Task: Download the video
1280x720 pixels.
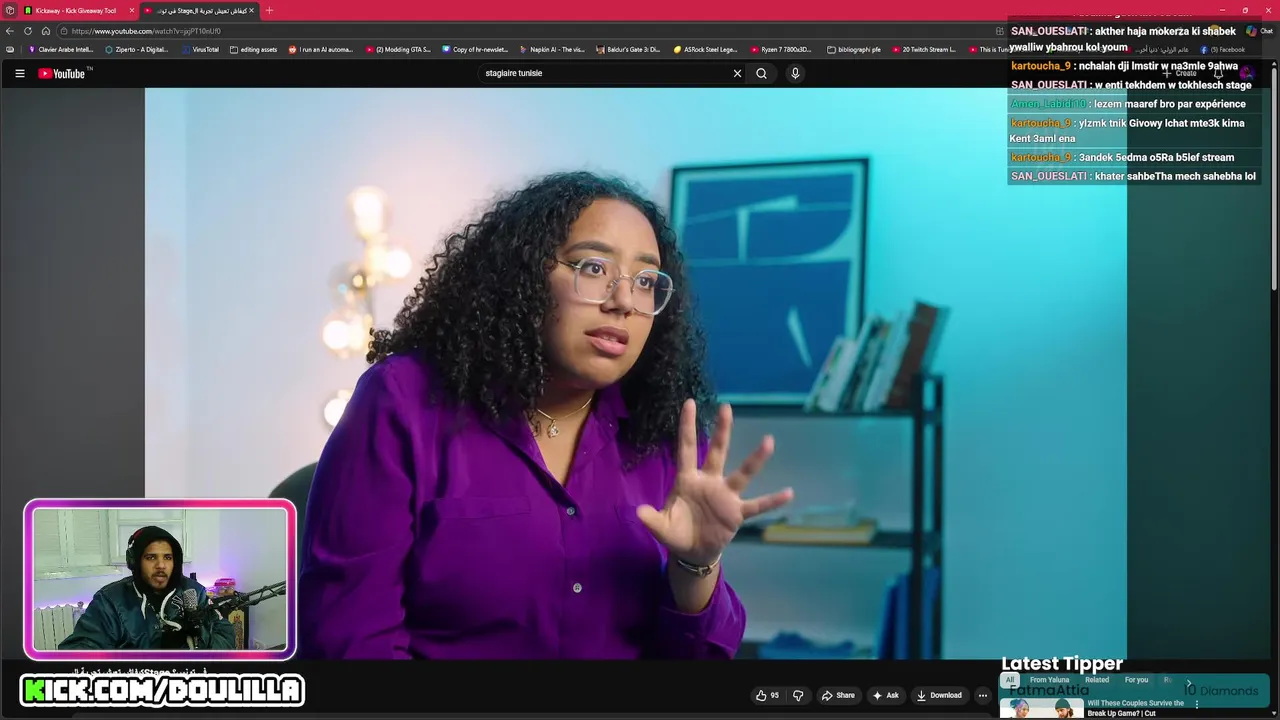Action: click(x=939, y=695)
